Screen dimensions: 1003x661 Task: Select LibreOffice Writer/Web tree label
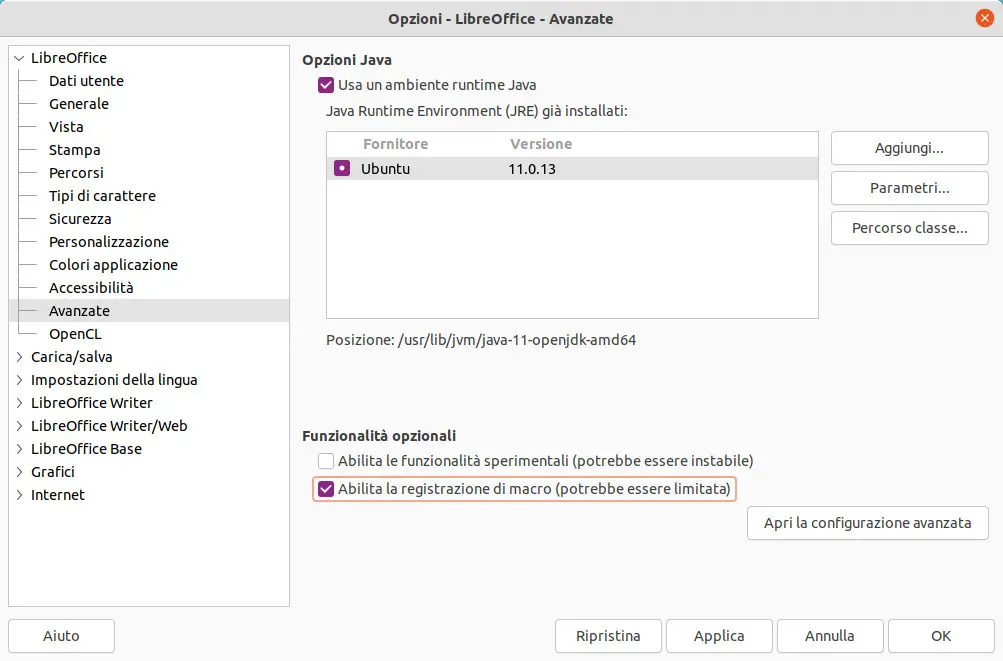(109, 426)
